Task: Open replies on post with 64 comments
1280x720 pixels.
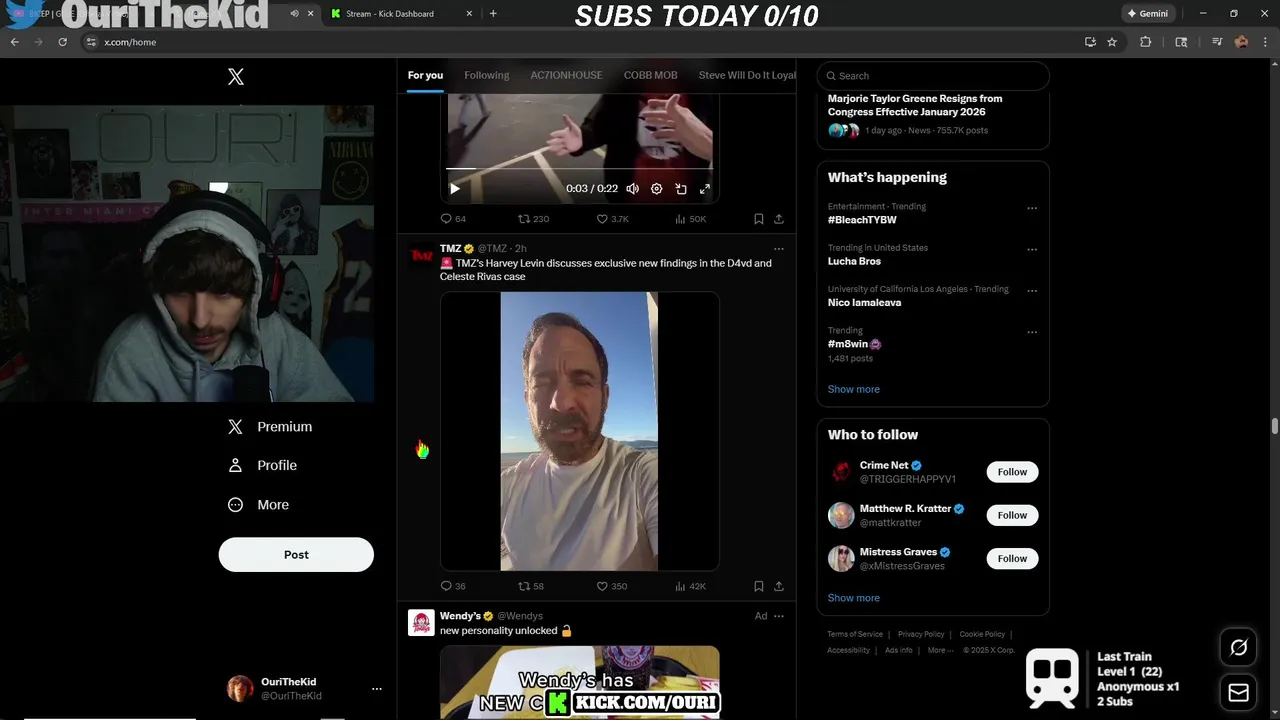Action: tap(453, 219)
